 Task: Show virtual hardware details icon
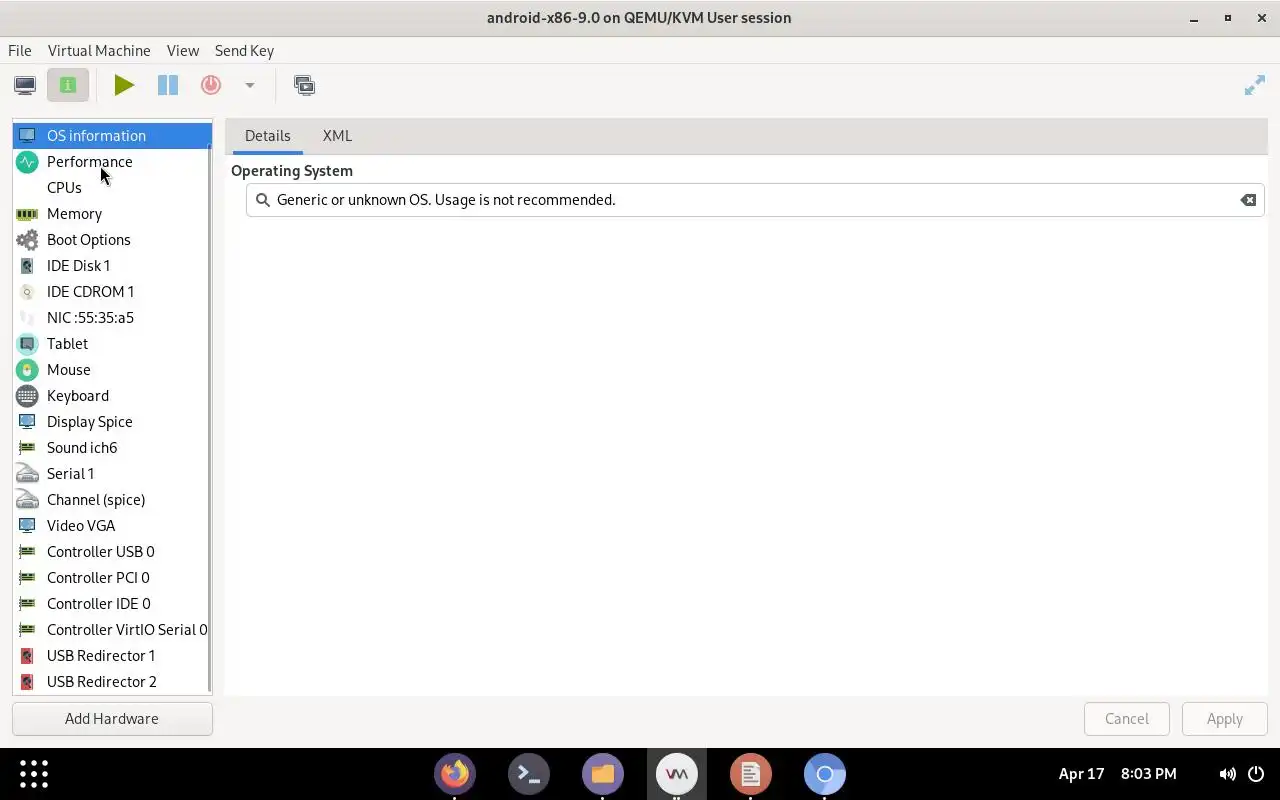coord(68,85)
